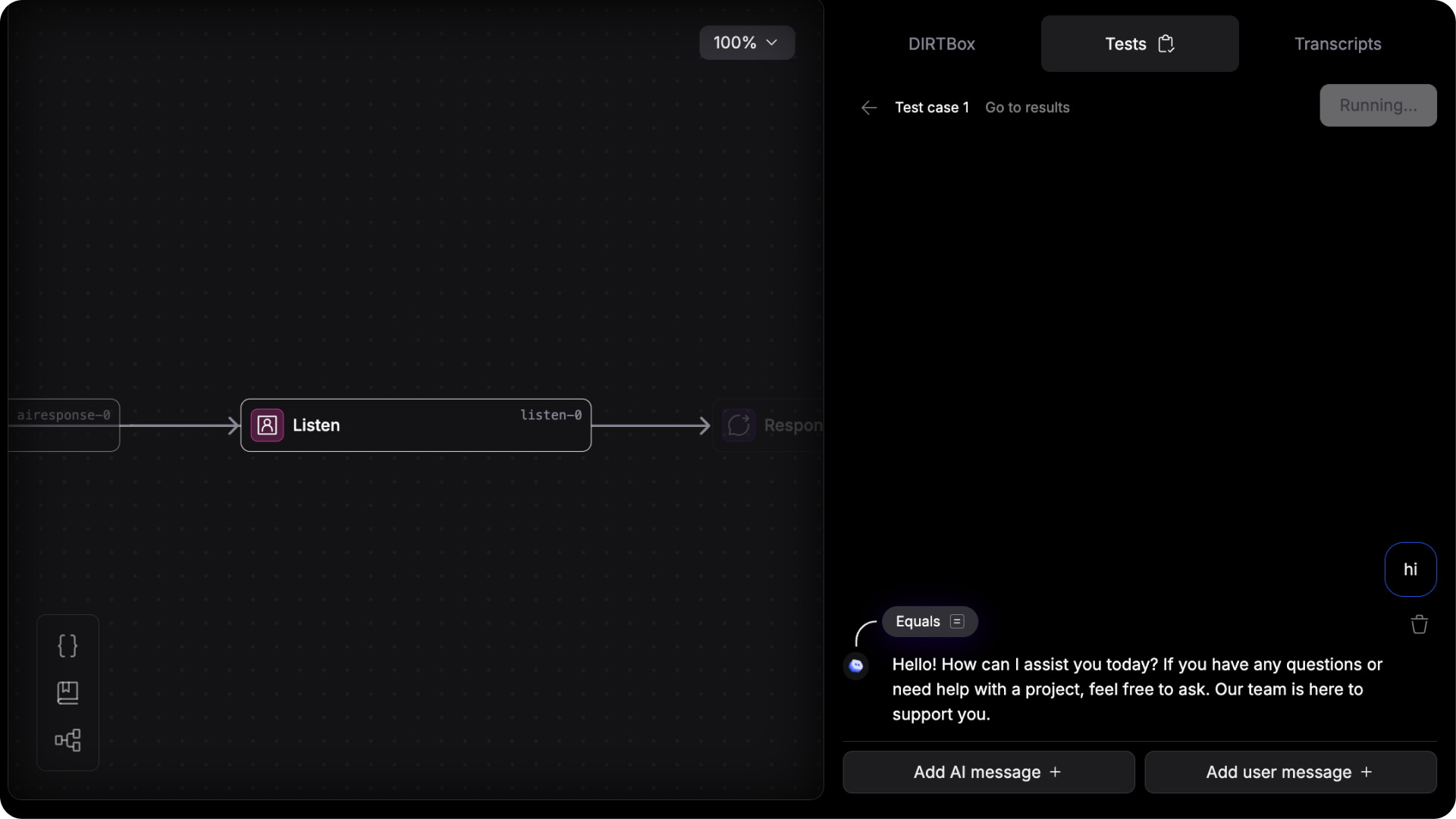The width and height of the screenshot is (1456, 819).
Task: Open the 100% zoom dropdown
Action: pyautogui.click(x=747, y=42)
